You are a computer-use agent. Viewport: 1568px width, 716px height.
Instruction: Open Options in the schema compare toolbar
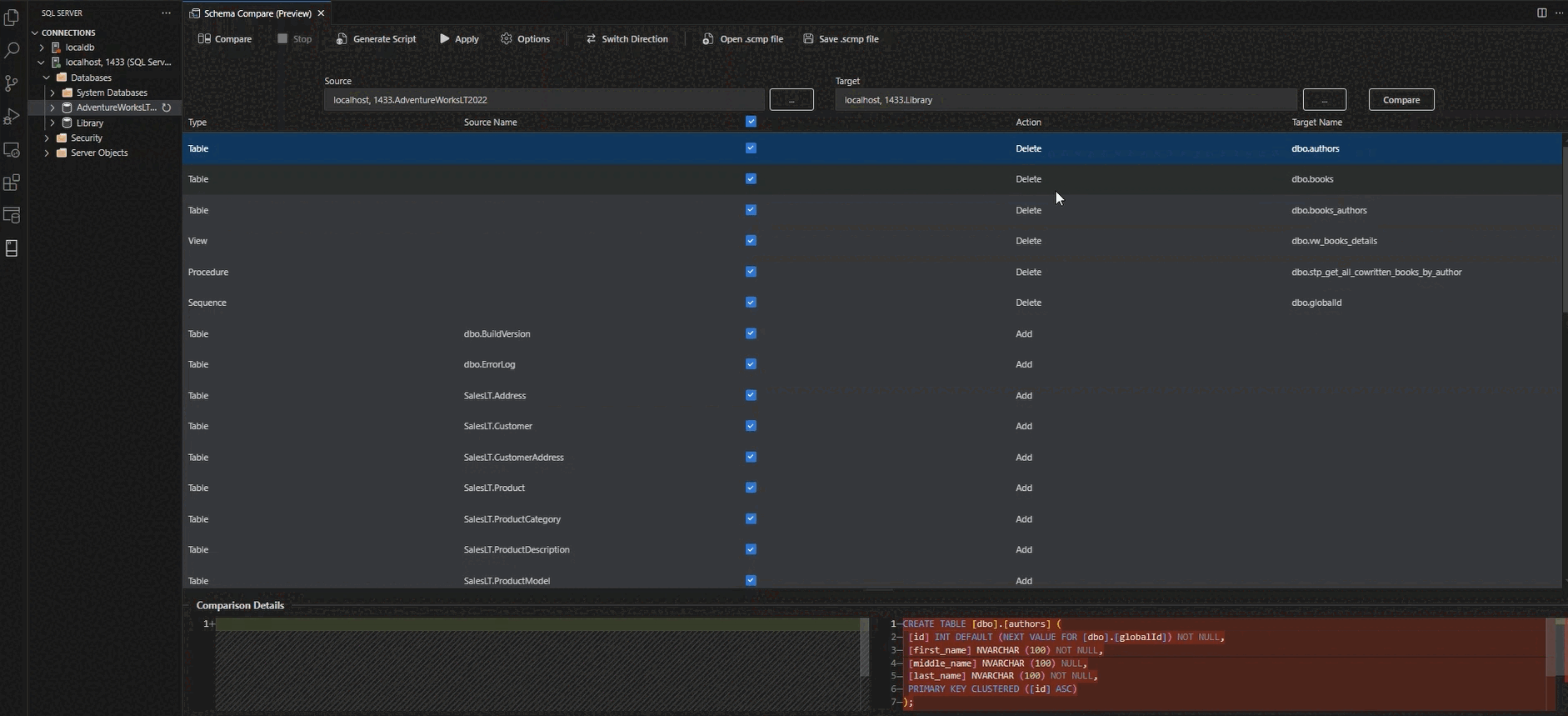coord(525,39)
